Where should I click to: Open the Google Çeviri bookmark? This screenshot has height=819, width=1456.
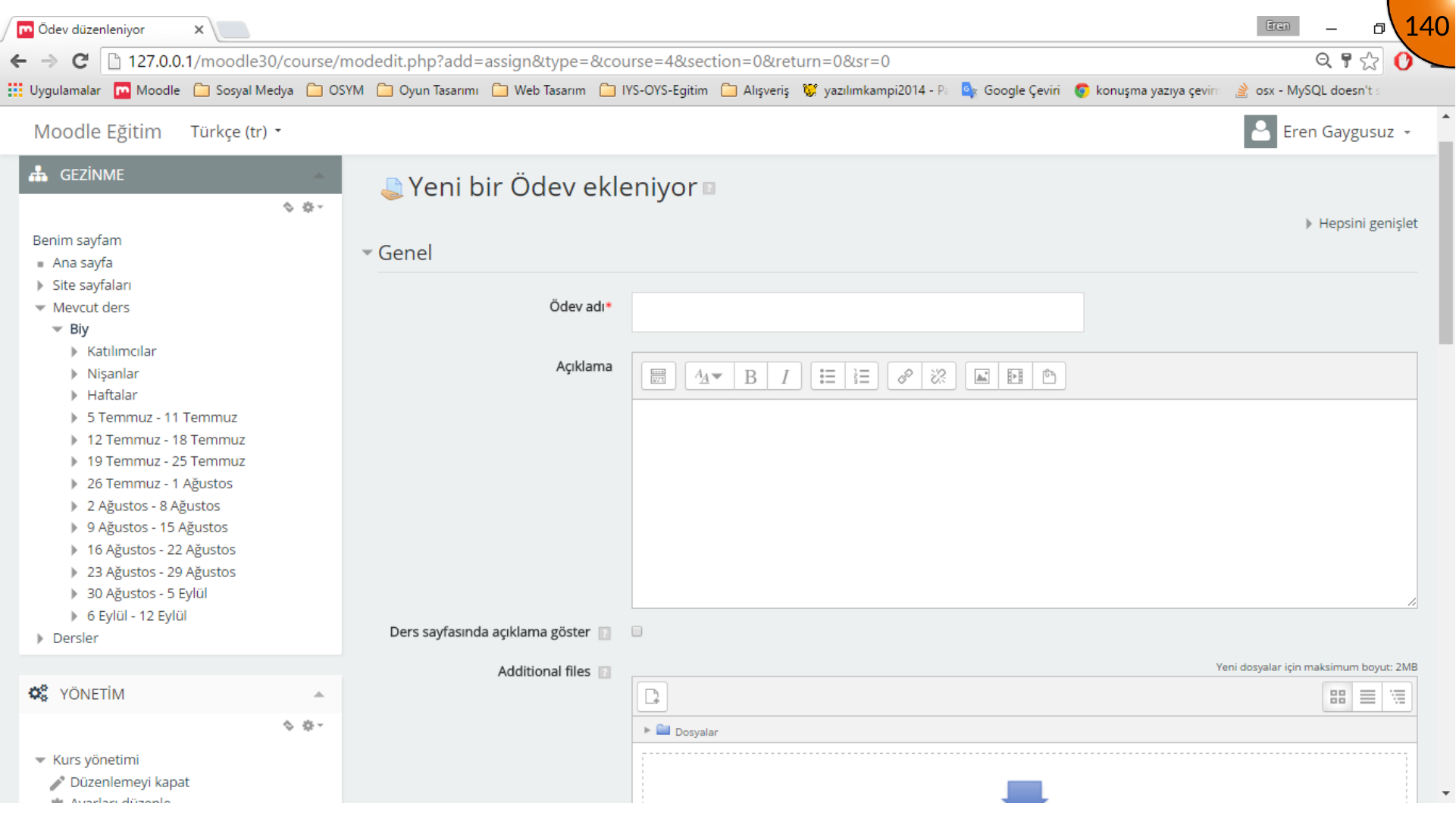1011,90
